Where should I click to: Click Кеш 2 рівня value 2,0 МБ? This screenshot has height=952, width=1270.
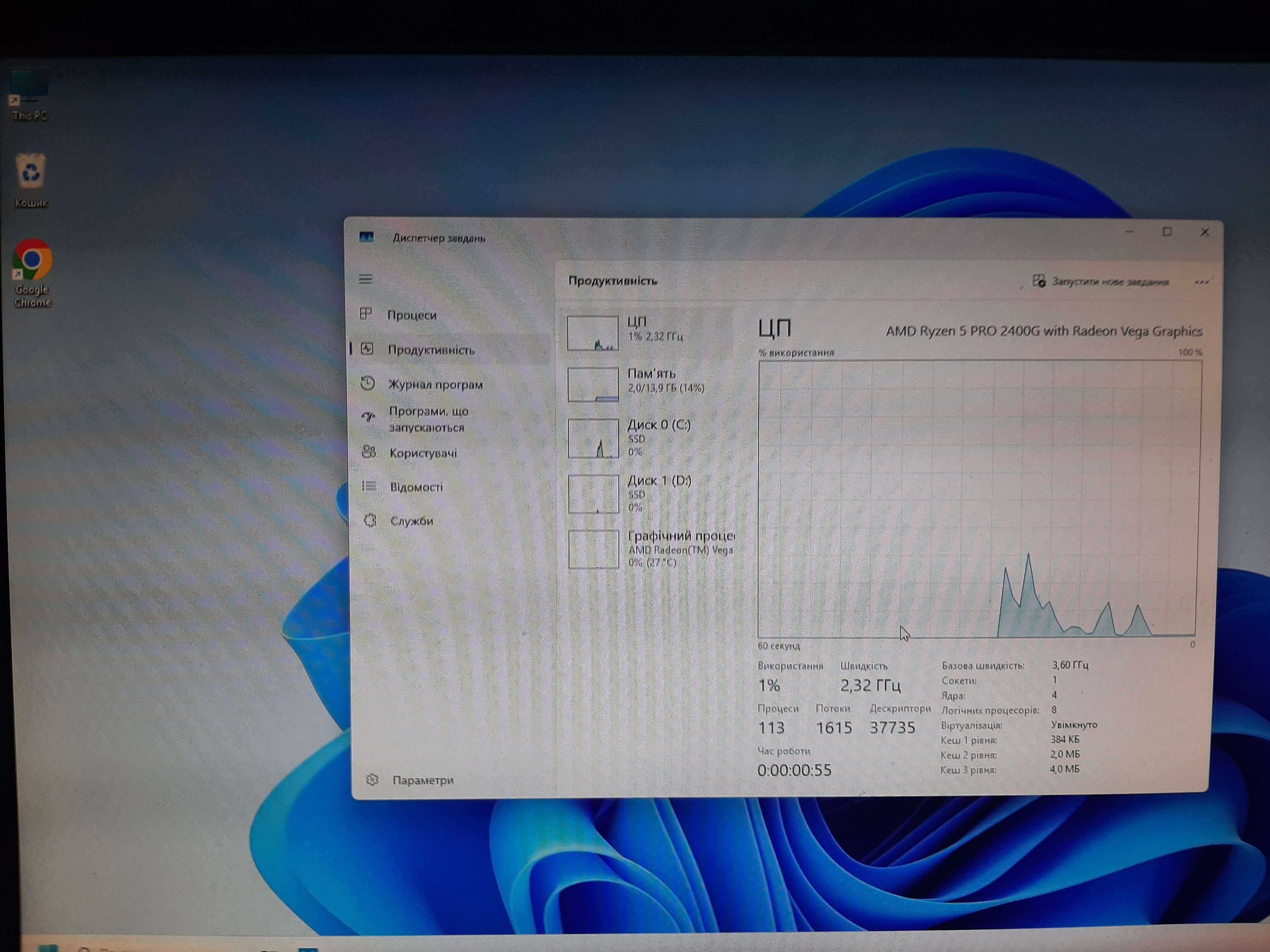(x=1065, y=754)
